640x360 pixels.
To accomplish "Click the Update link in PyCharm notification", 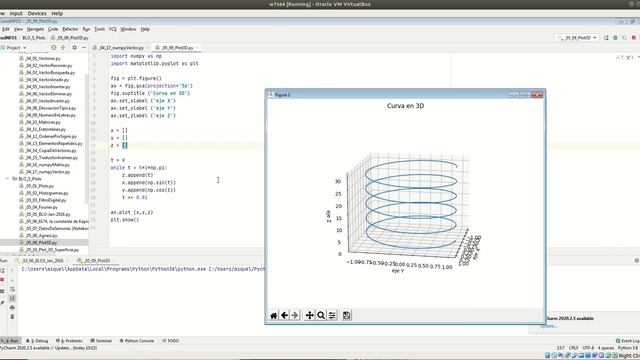I will (x=548, y=326).
